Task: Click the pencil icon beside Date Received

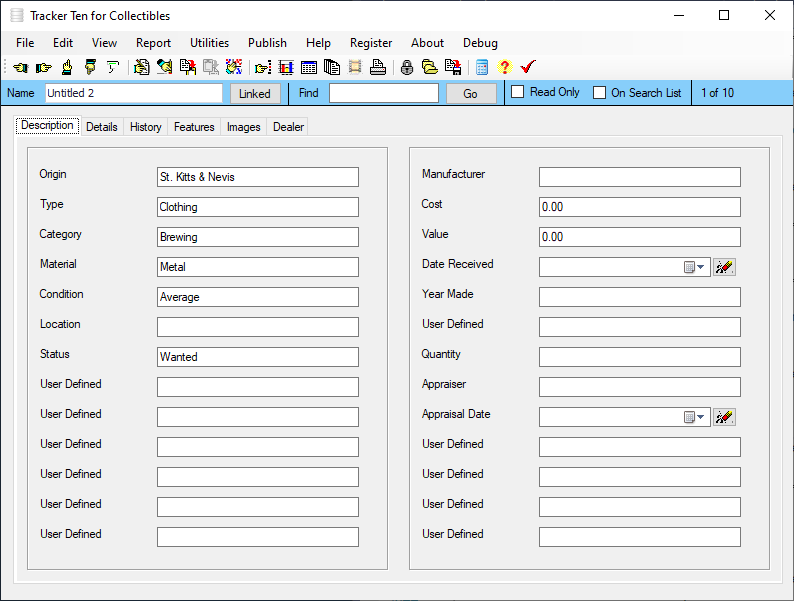Action: point(725,267)
